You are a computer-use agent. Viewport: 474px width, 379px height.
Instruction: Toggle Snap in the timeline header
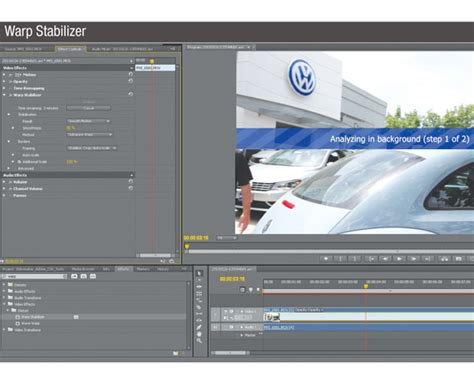point(242,290)
